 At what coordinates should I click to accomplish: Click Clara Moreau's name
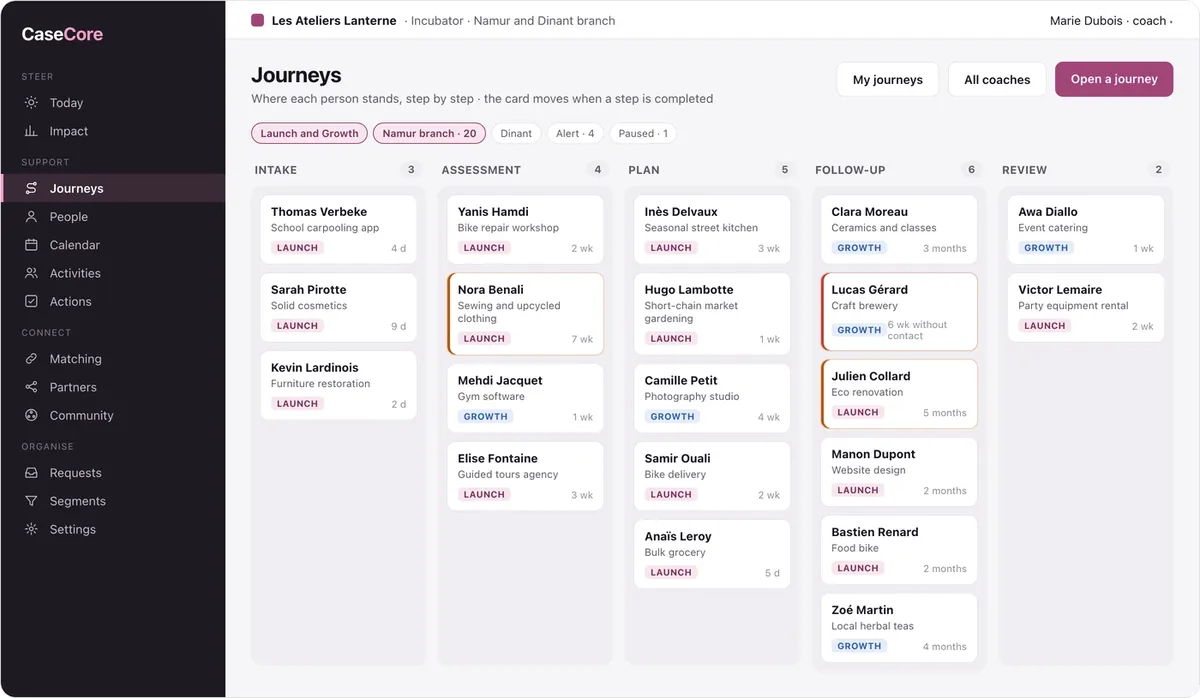(870, 212)
